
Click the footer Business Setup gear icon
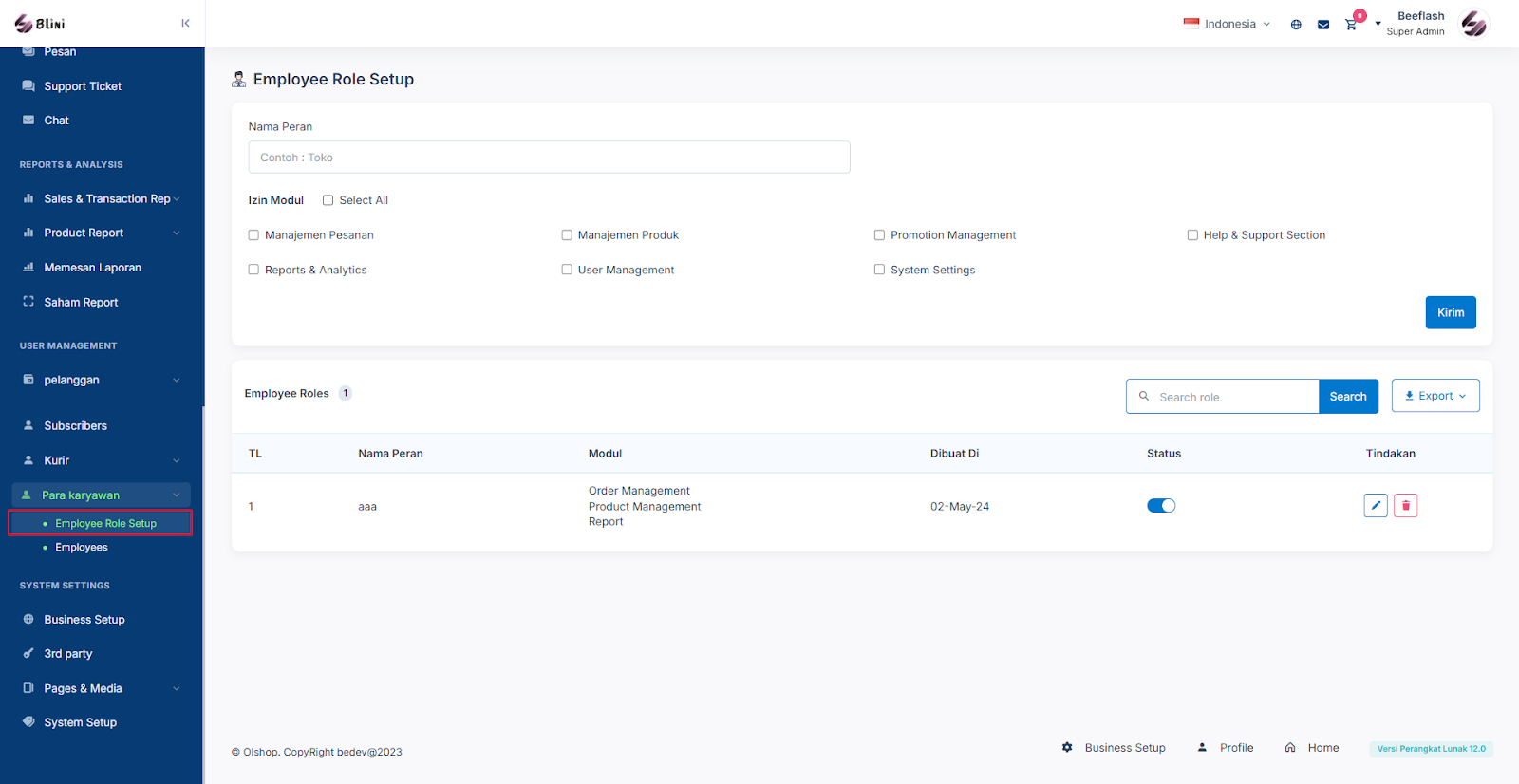[x=1067, y=748]
